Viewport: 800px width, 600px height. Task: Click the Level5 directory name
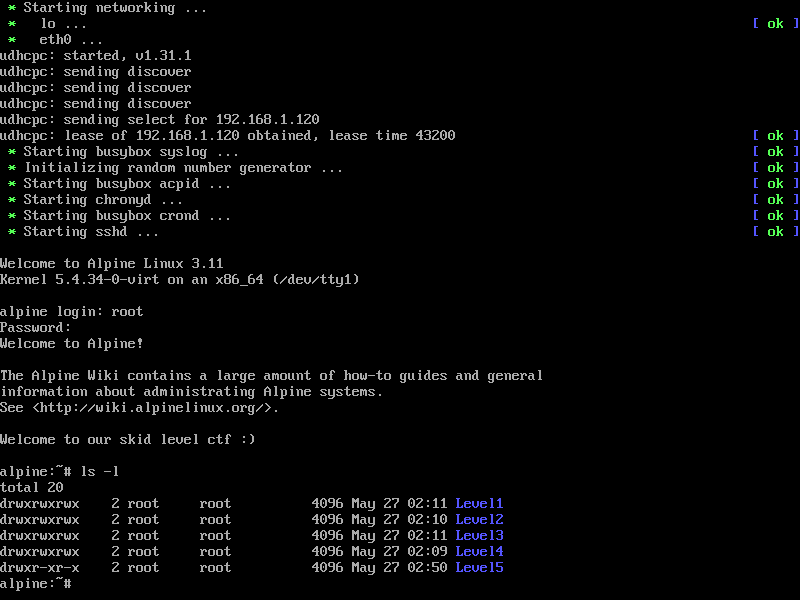(479, 568)
